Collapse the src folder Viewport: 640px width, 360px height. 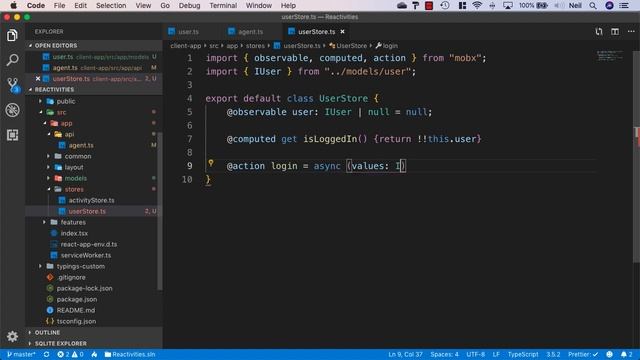click(x=61, y=112)
